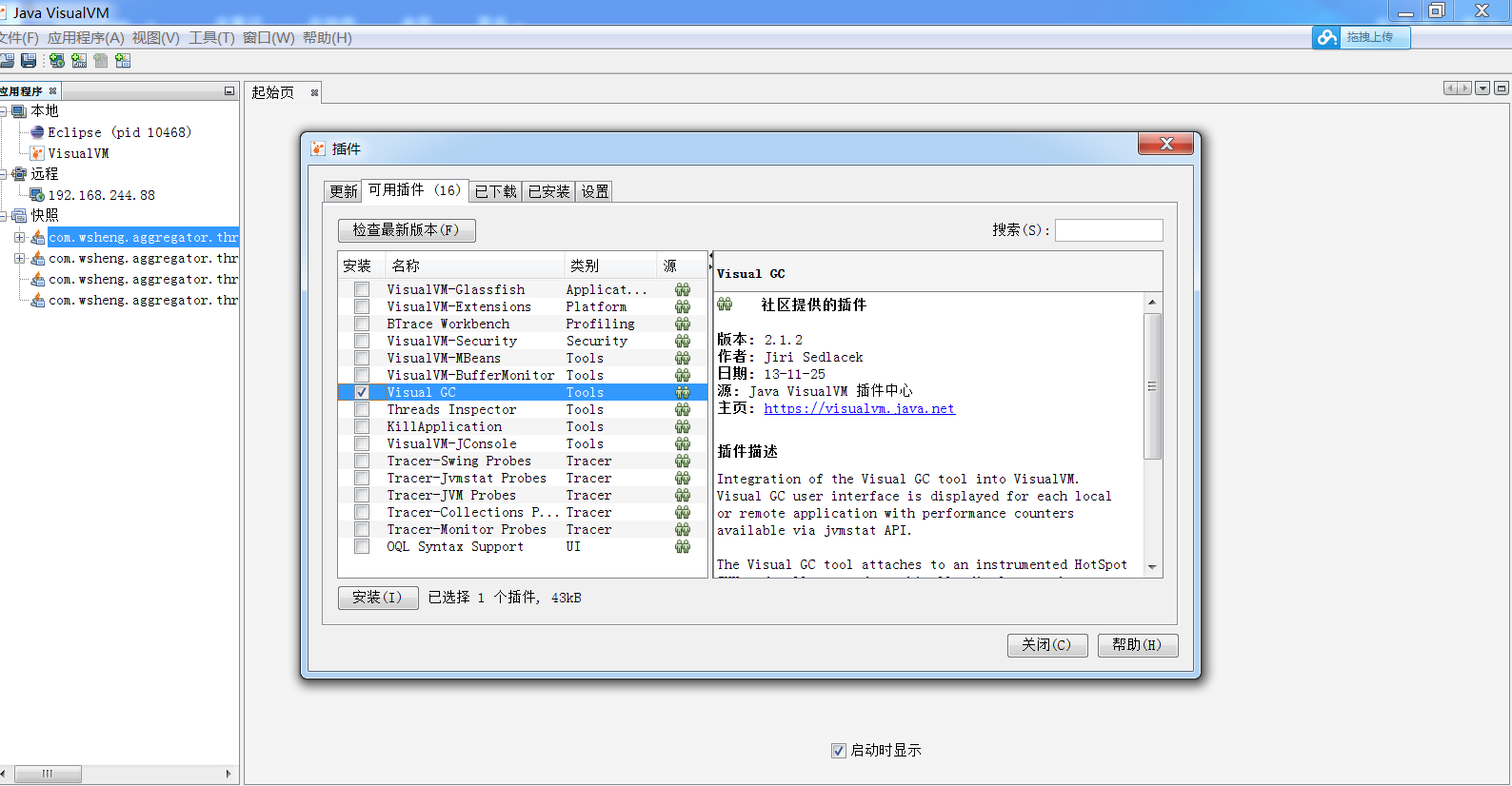Open the document list dropdown arrow at top right
The height and width of the screenshot is (786, 1512).
click(1482, 88)
